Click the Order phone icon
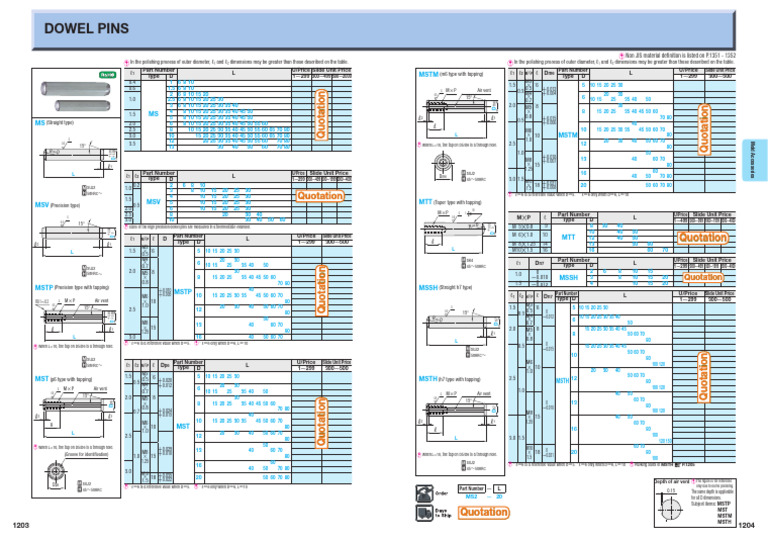The height and width of the screenshot is (542, 768). point(424,493)
